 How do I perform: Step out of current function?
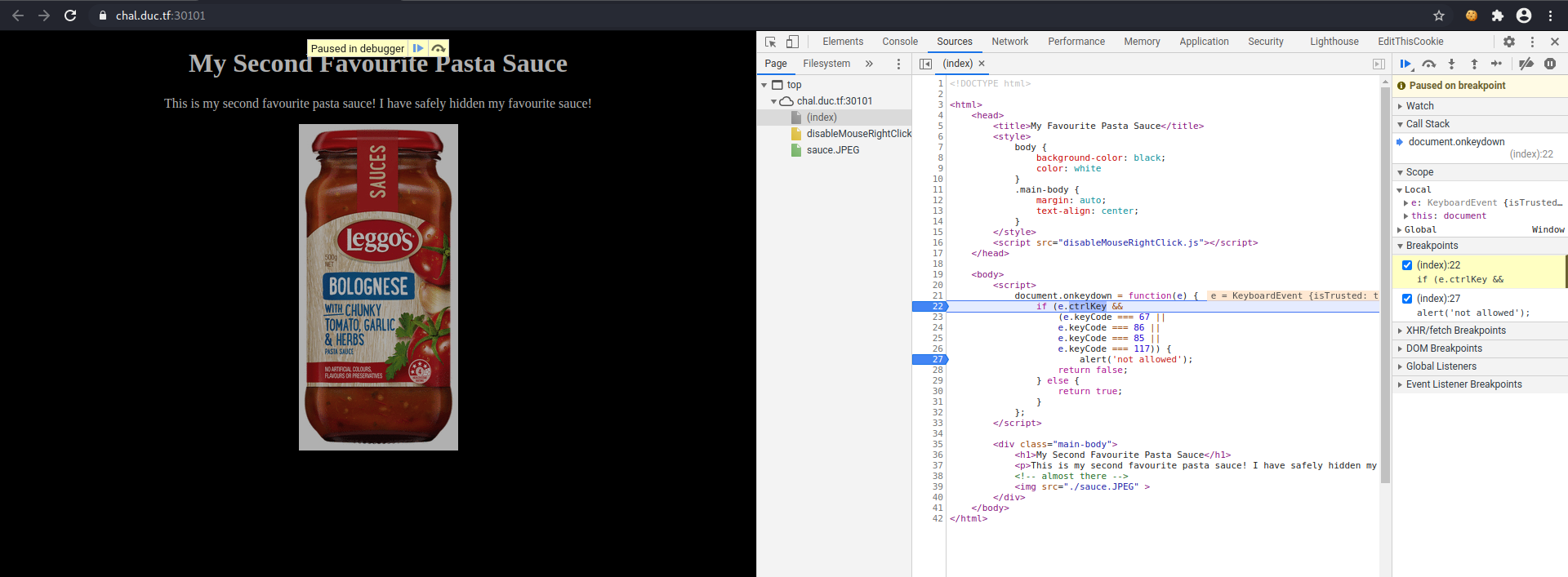point(1474,64)
